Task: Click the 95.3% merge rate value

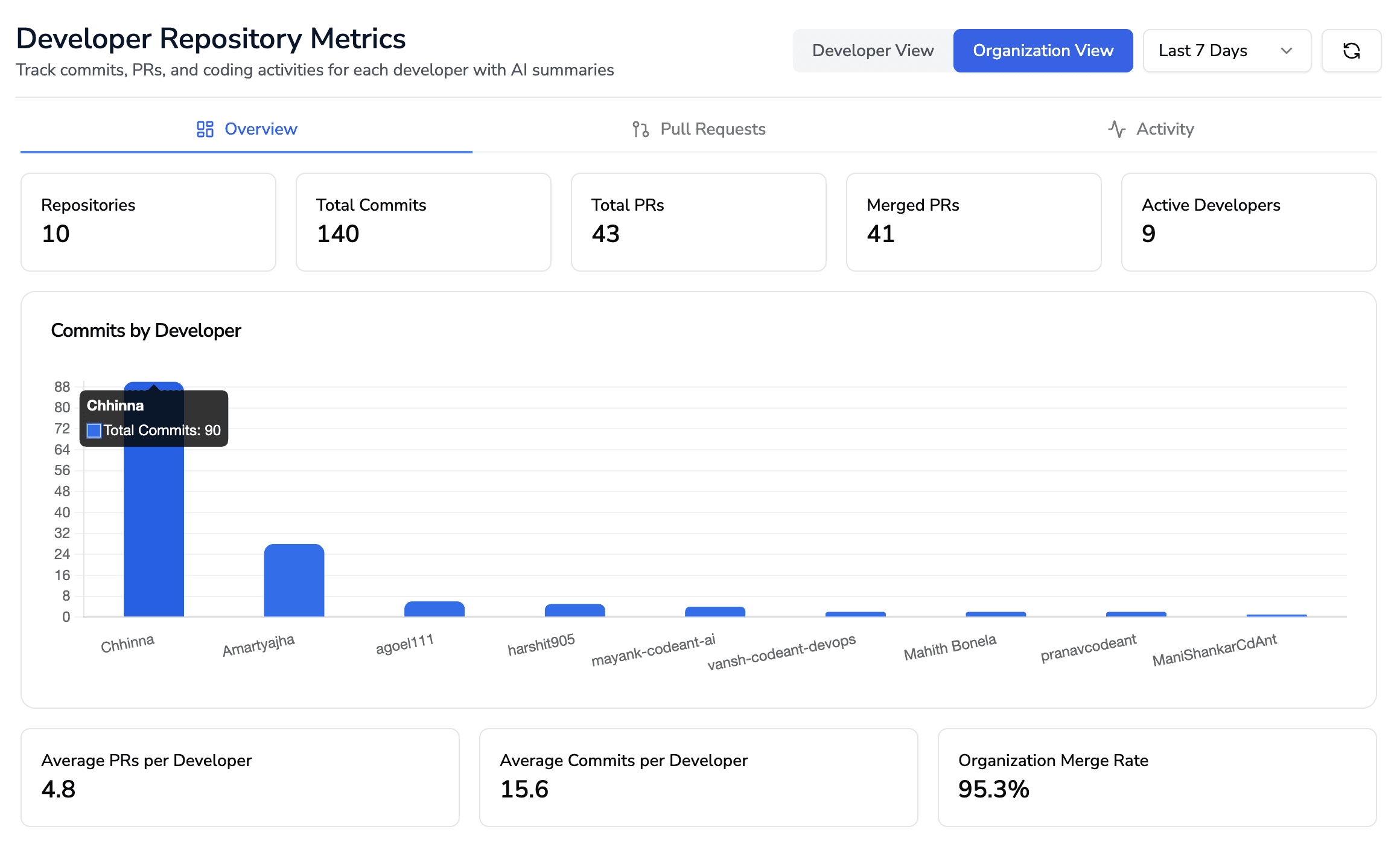Action: point(994,790)
